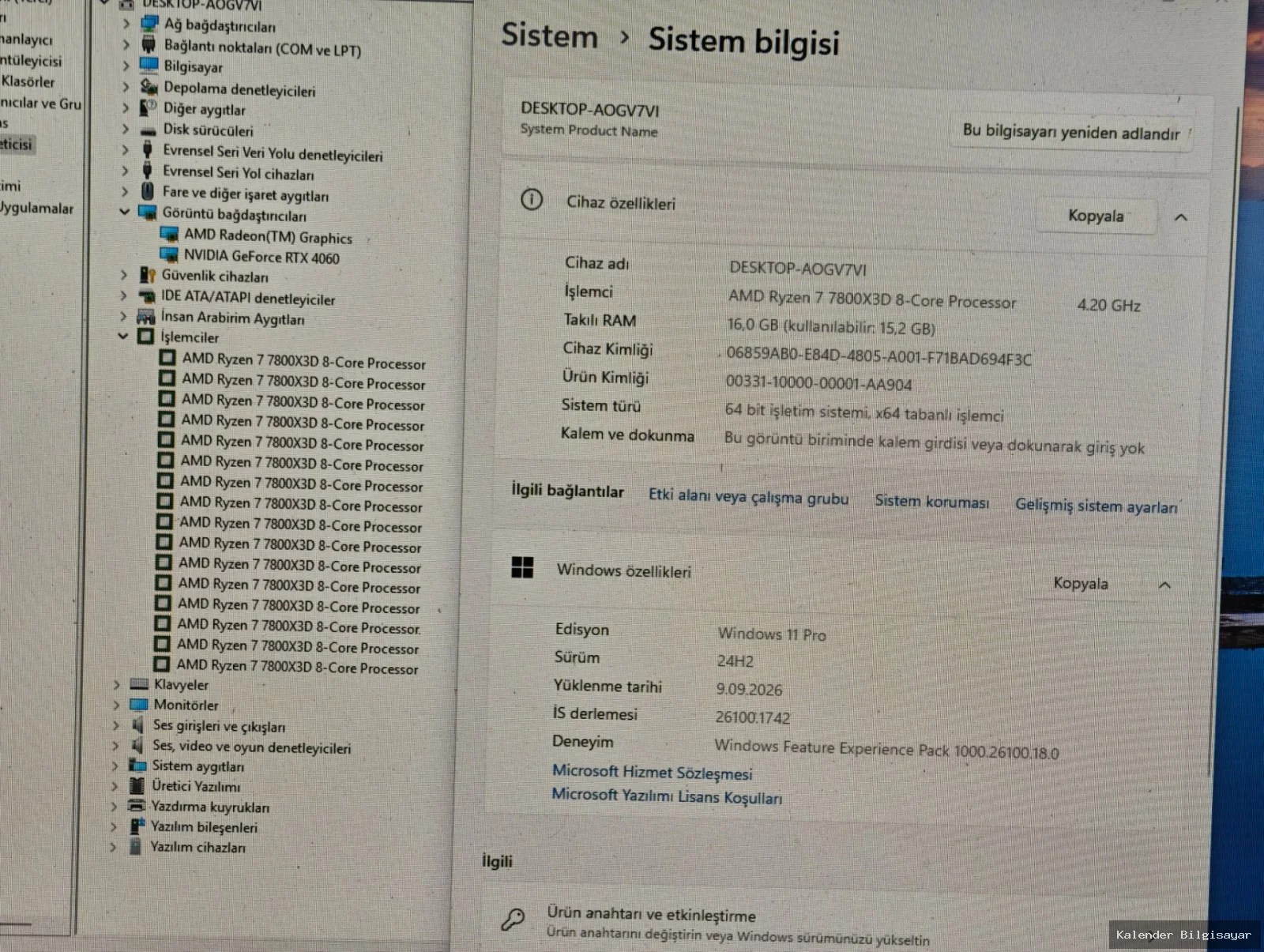Collapse the Cihaz özellikleri section chevron
The image size is (1264, 952).
[x=1181, y=217]
